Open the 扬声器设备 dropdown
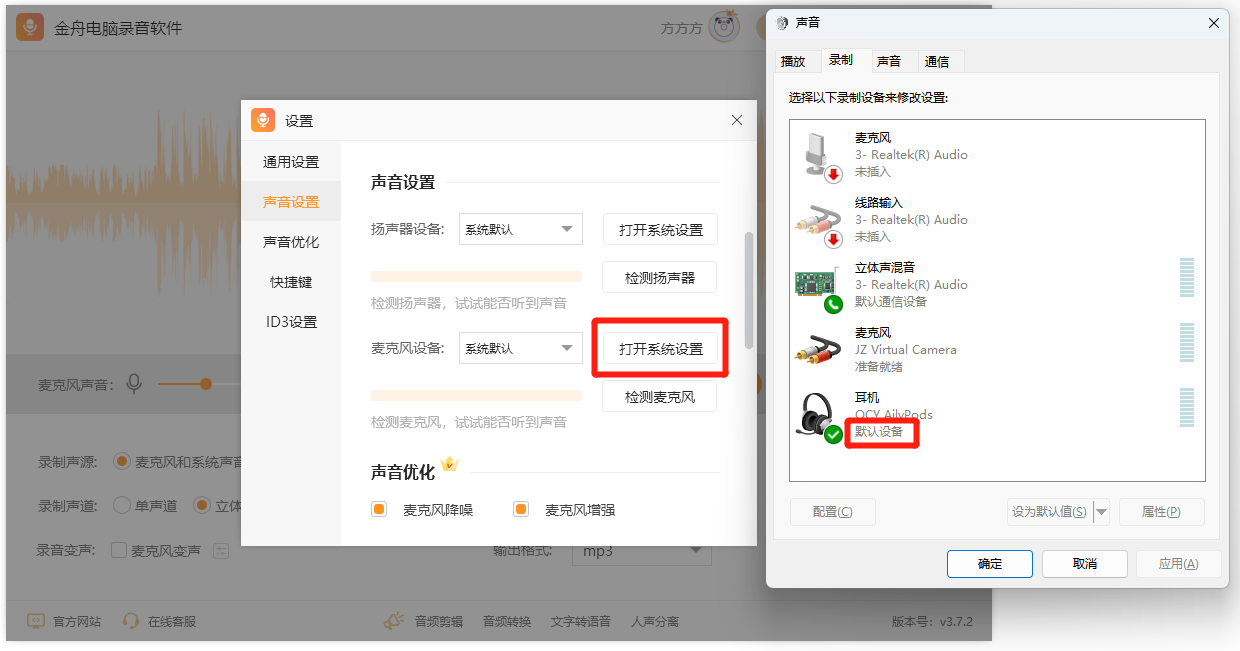This screenshot has width=1240, height=651. pos(521,229)
